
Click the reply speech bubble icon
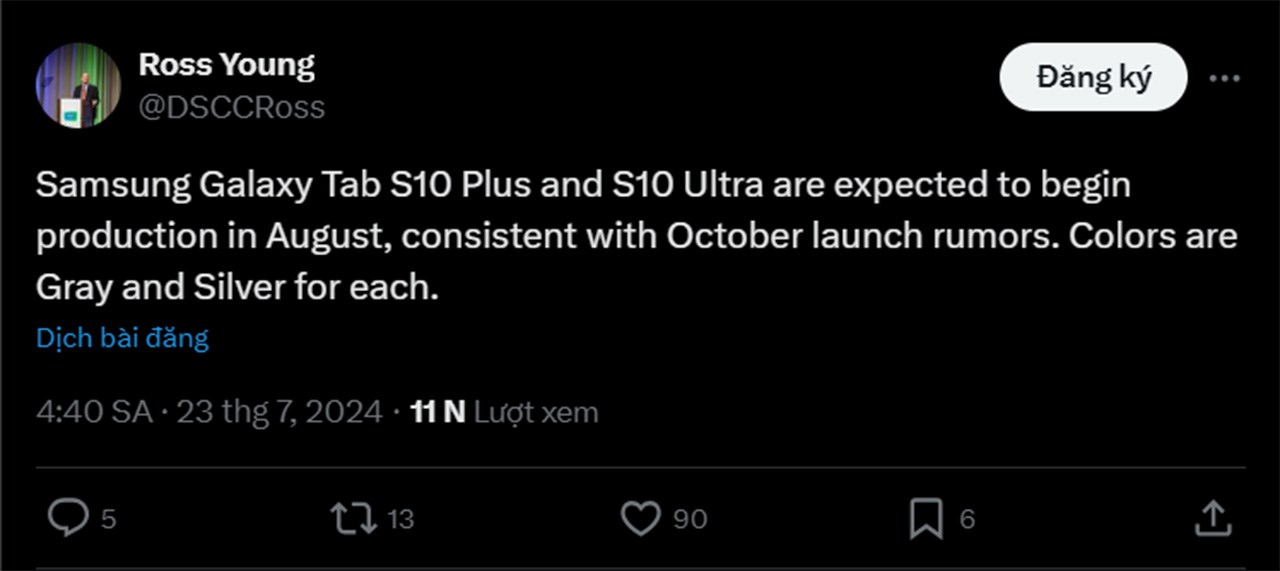(68, 518)
